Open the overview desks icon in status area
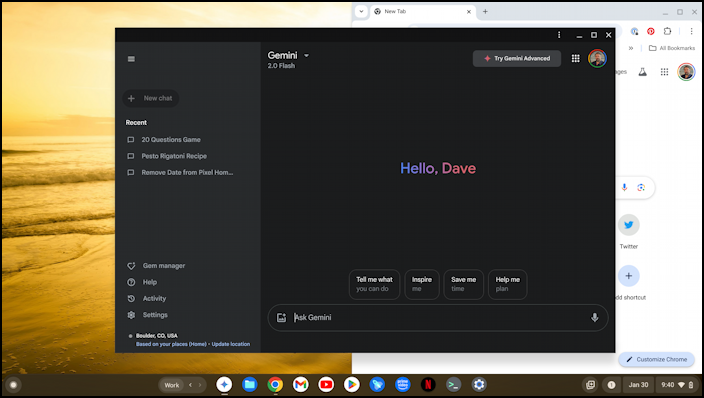 pyautogui.click(x=590, y=385)
